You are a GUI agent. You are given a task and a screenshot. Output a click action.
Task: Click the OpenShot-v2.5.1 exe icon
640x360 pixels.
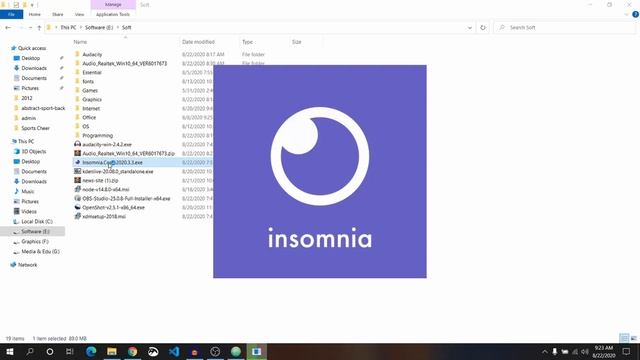click(x=78, y=207)
